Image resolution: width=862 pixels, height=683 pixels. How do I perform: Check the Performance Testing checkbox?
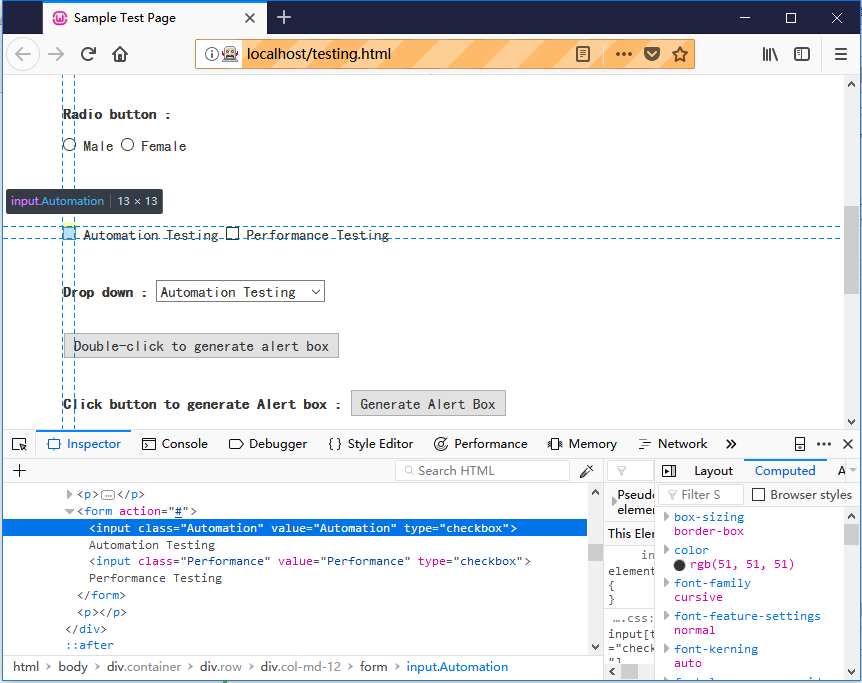[x=233, y=234]
